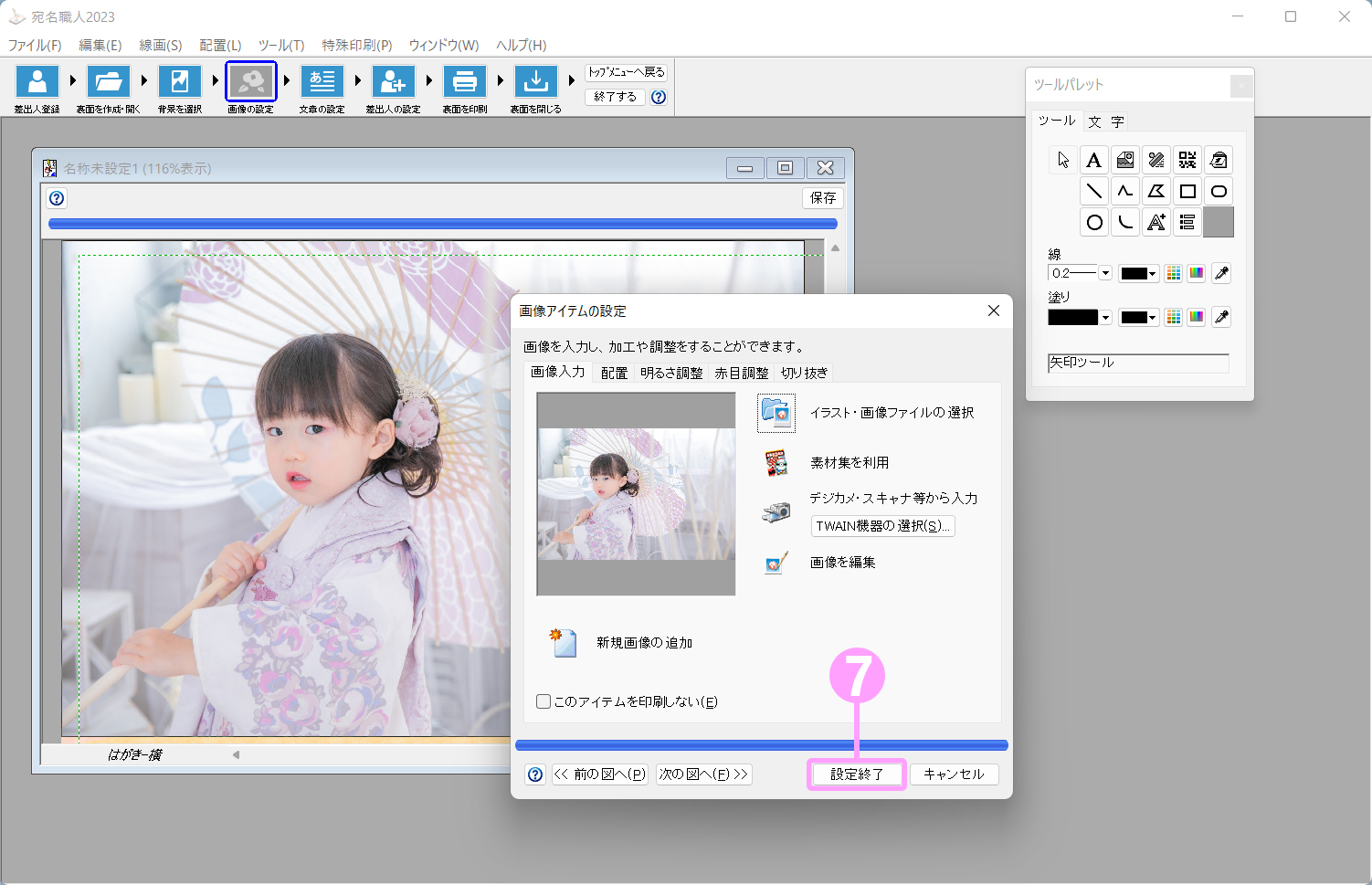Open the 特殊印刷(P) menu
Image resolution: width=1372 pixels, height=885 pixels.
point(357,45)
